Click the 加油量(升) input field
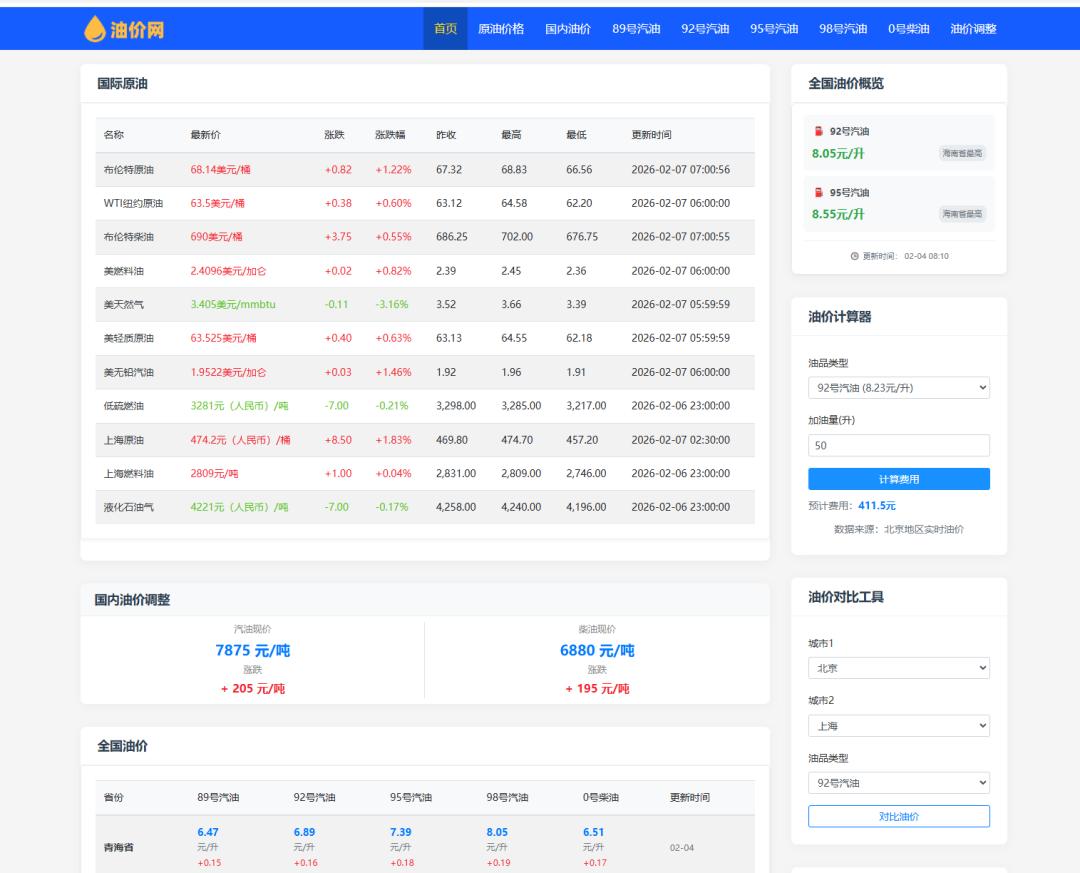Screen dimensions: 1080x873 [898, 446]
